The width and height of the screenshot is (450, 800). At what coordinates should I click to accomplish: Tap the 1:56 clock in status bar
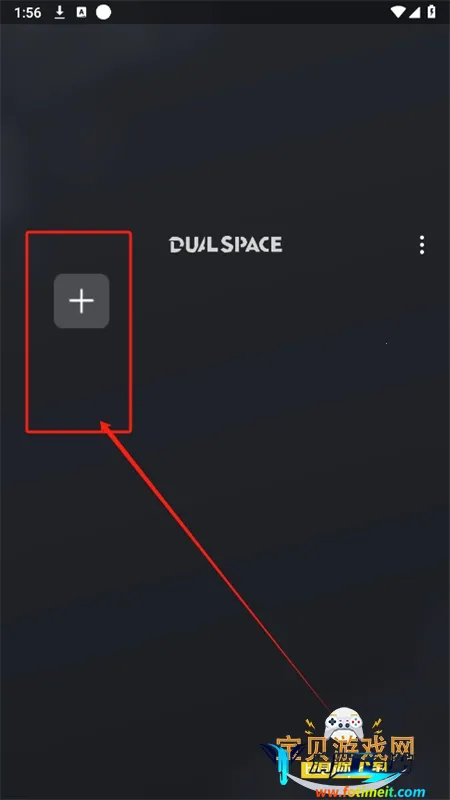pyautogui.click(x=28, y=13)
